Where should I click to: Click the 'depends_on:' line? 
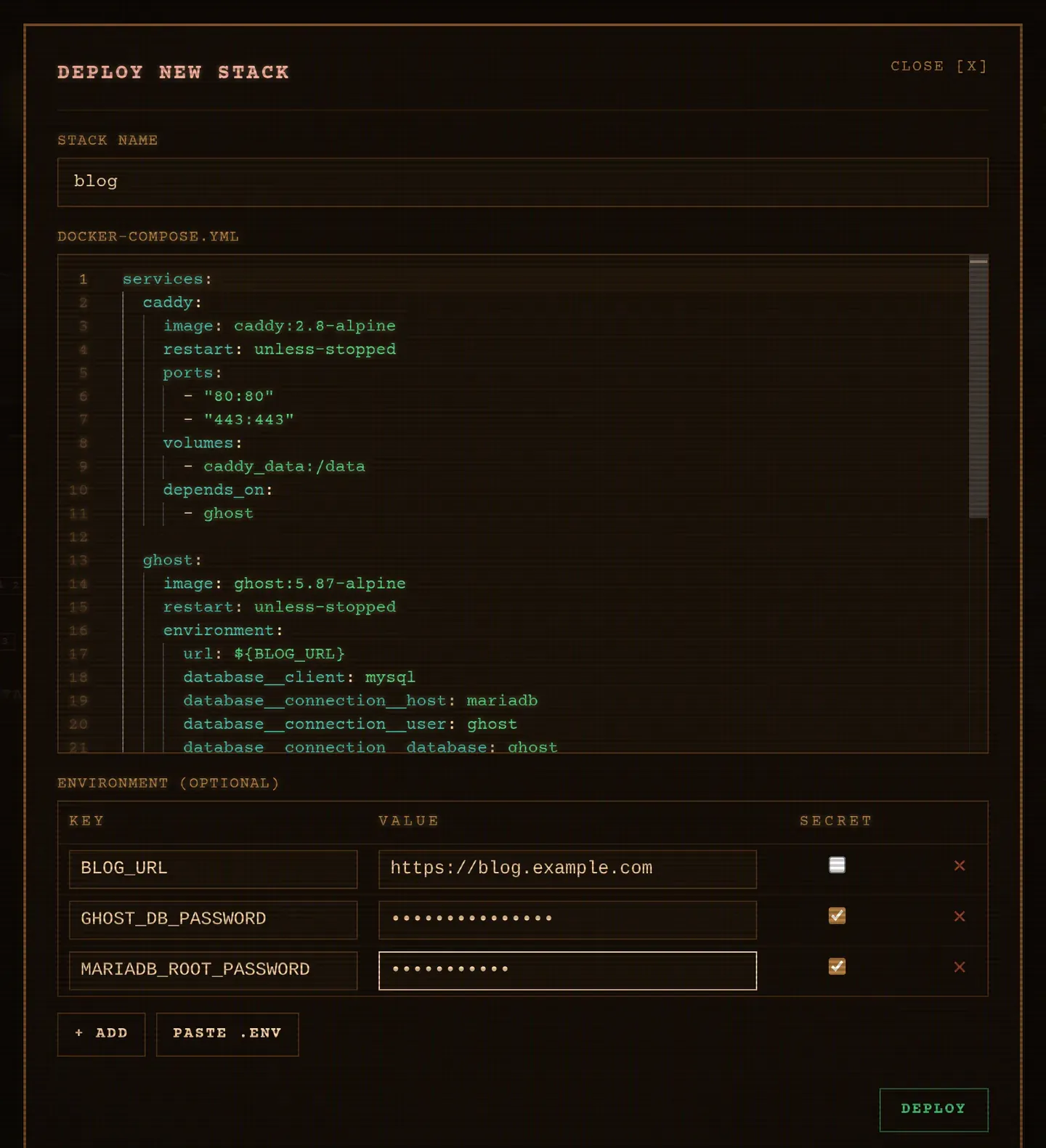click(x=218, y=490)
